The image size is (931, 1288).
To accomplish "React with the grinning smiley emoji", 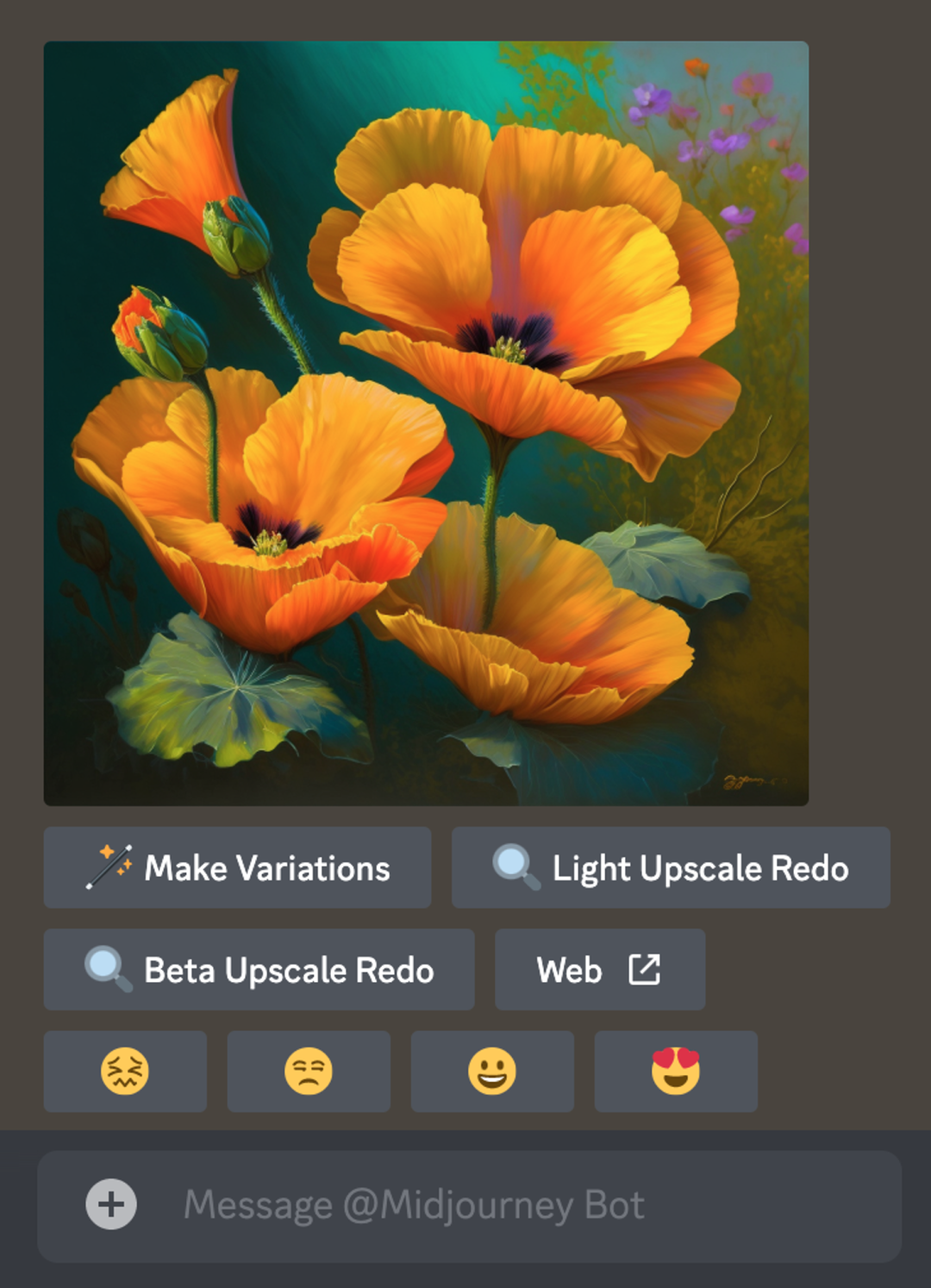I will coord(492,1071).
